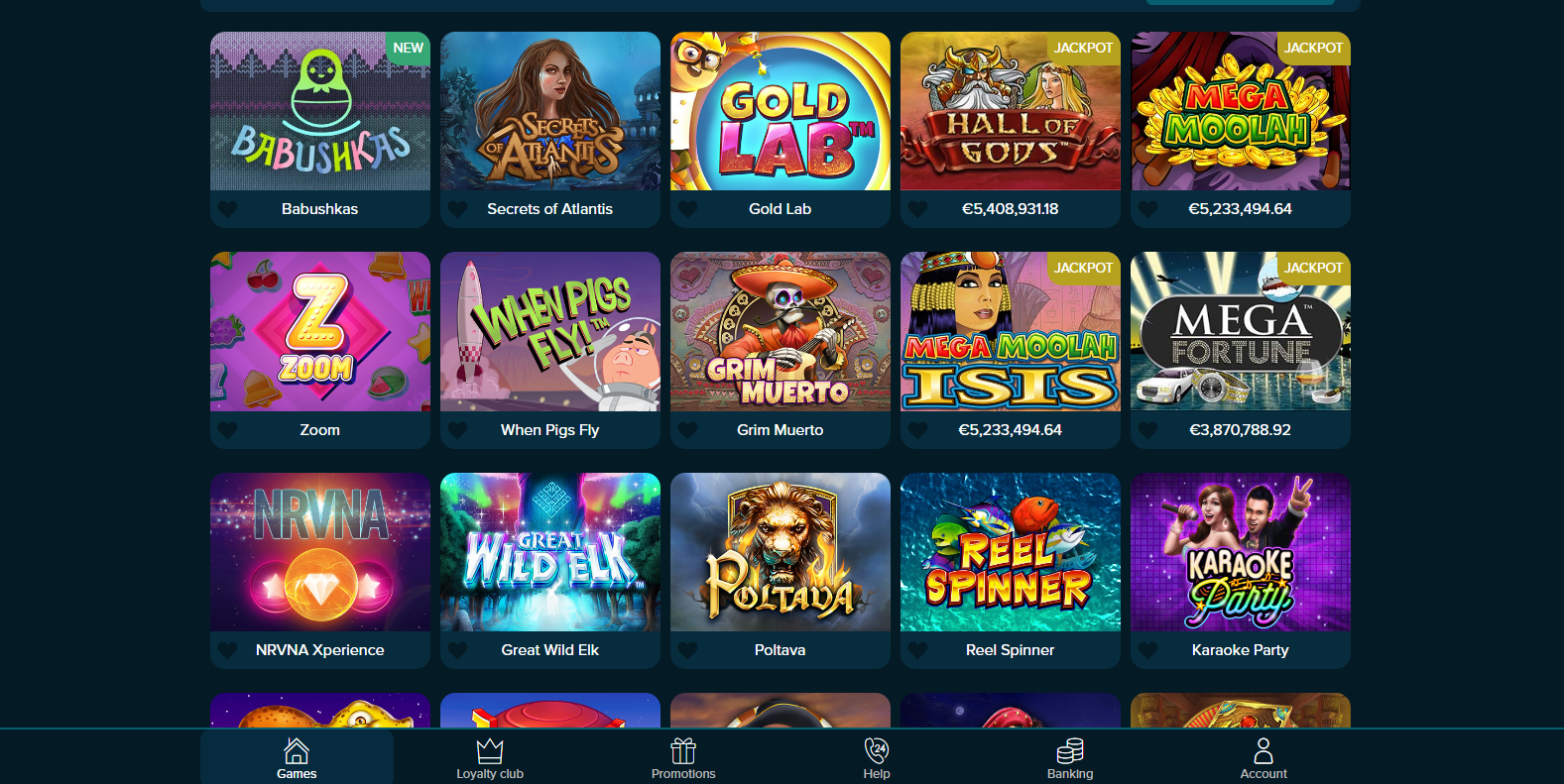
Task: Open the Loyalty club crown icon
Action: (490, 750)
